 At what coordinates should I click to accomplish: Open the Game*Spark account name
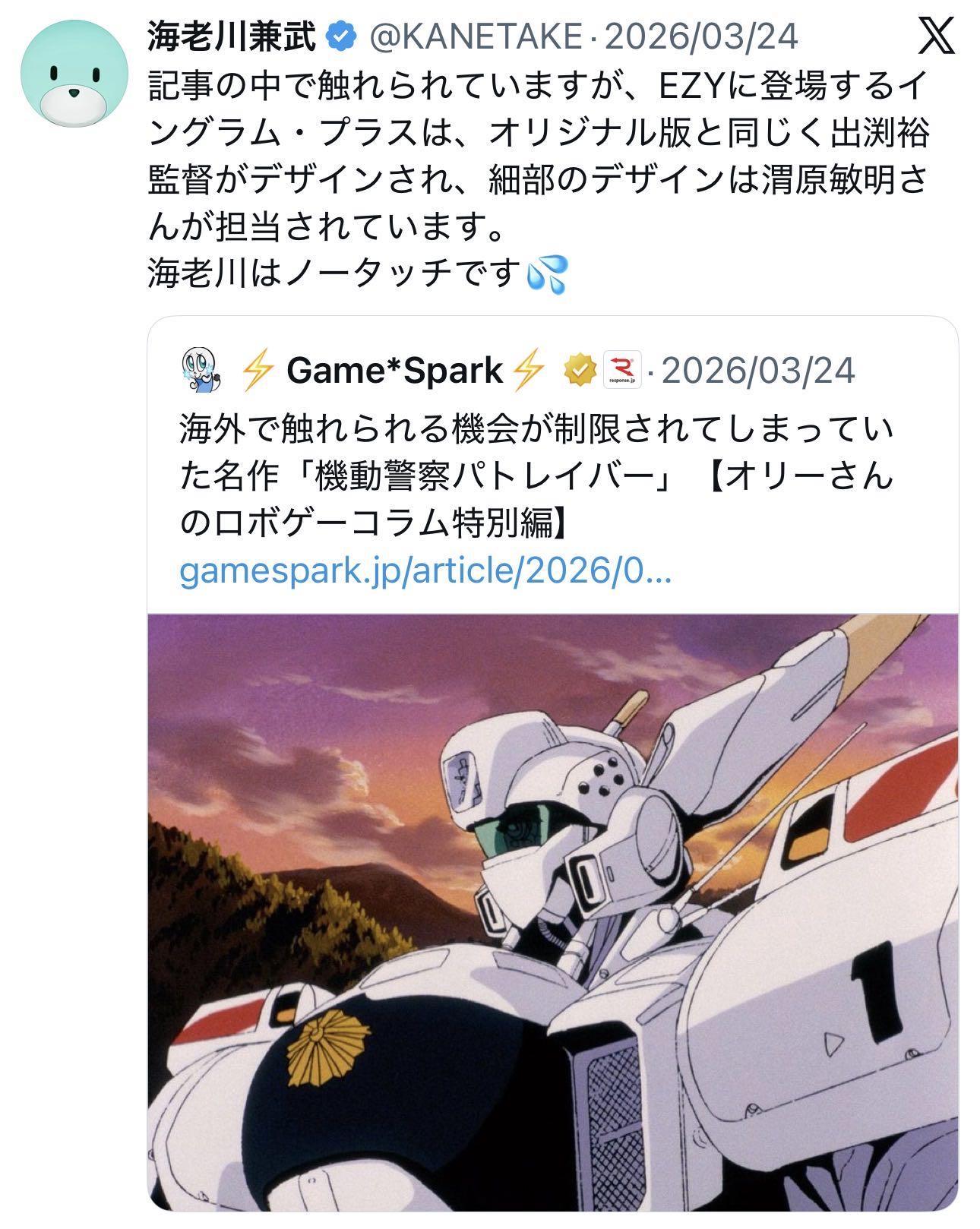(x=394, y=371)
